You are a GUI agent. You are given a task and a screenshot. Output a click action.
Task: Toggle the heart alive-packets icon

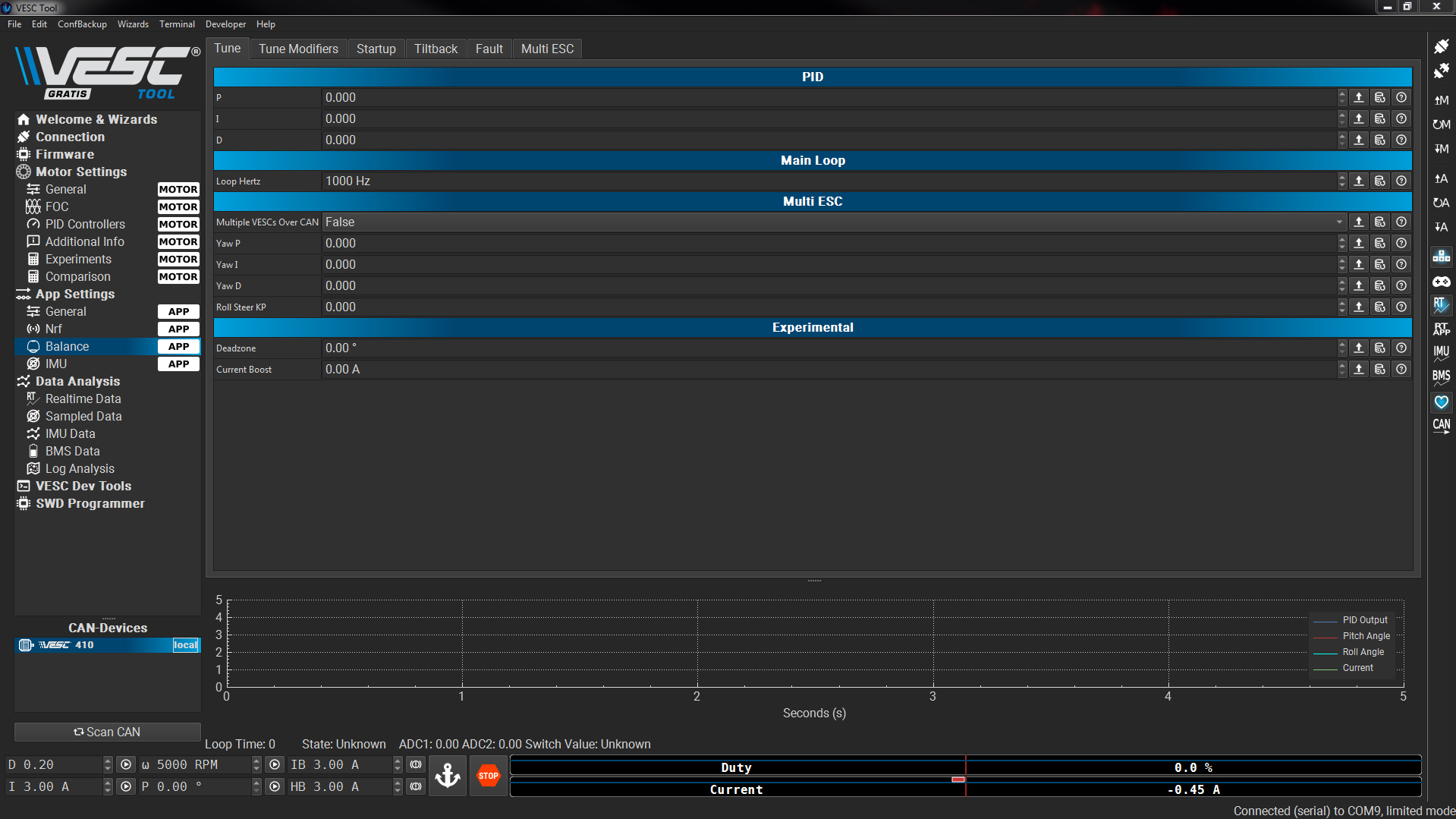1441,402
